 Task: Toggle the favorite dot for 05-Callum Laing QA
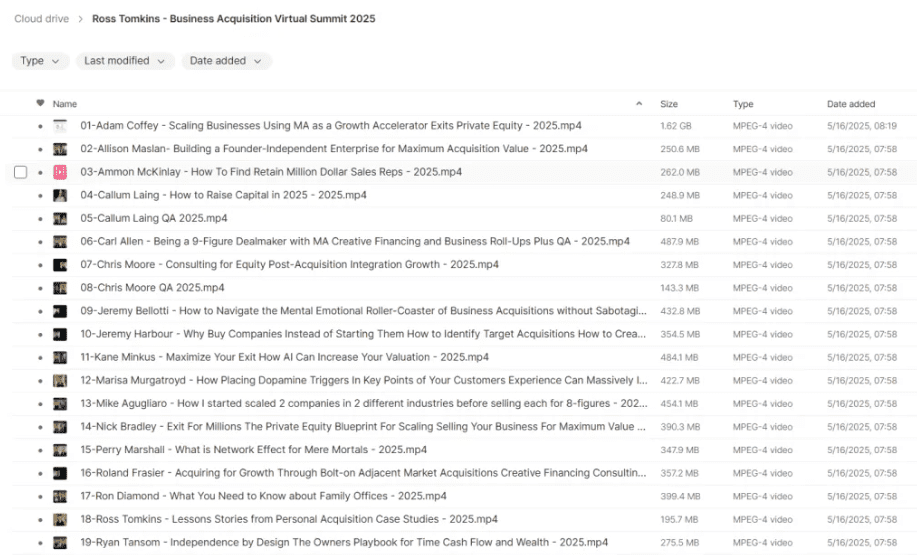point(40,219)
